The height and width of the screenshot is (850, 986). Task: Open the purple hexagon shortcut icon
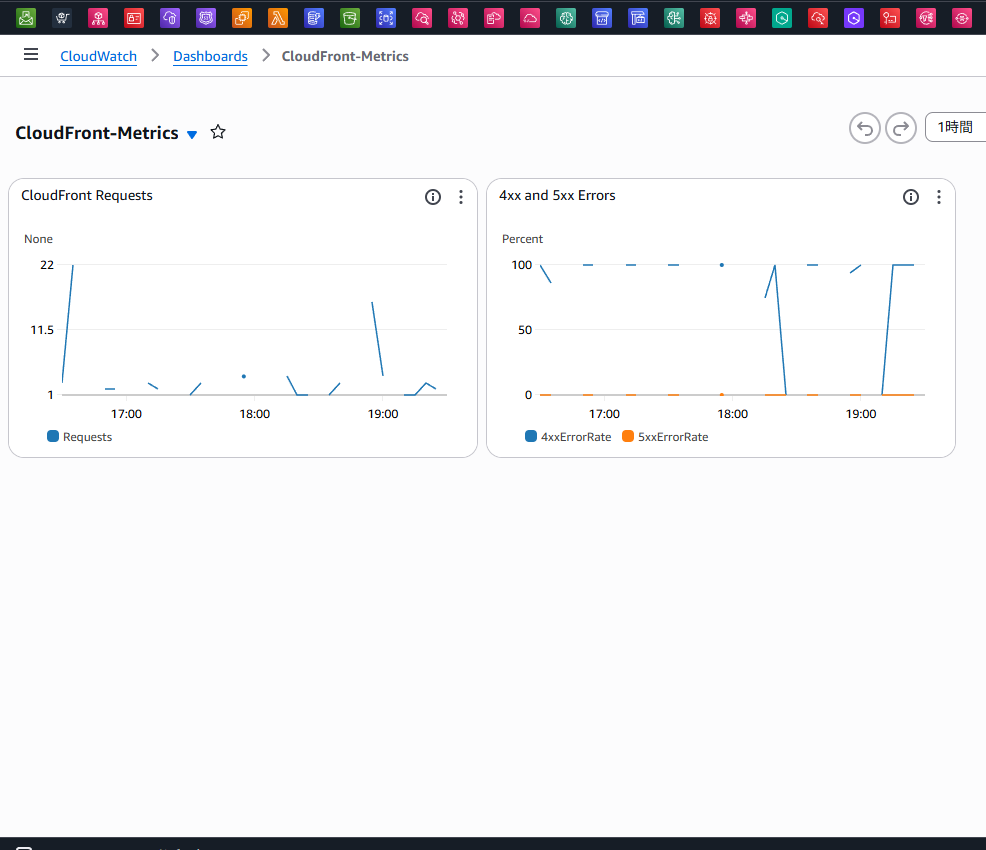[x=854, y=18]
